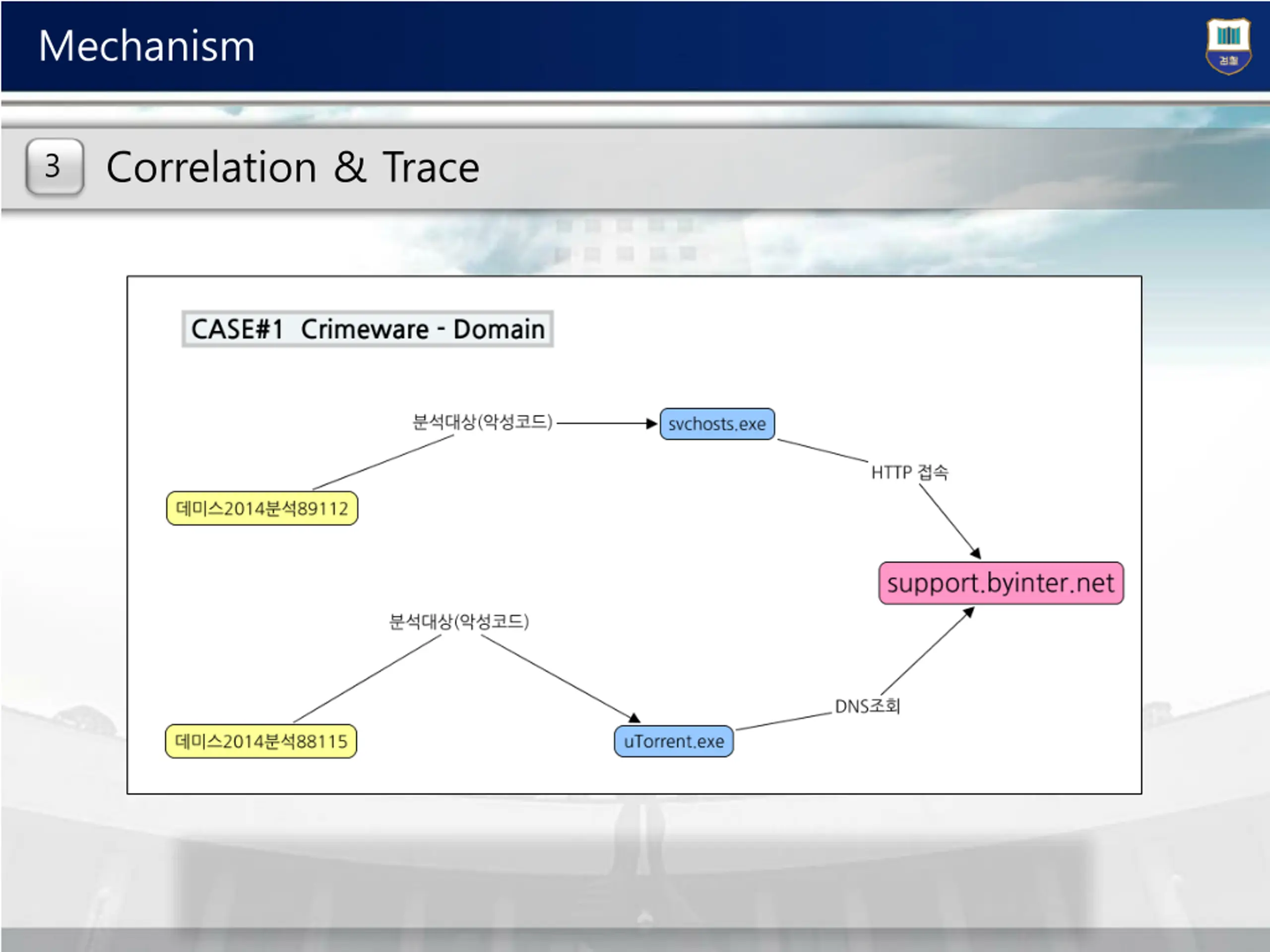Select the svchosts.exe node
This screenshot has height=952, width=1270.
click(717, 424)
